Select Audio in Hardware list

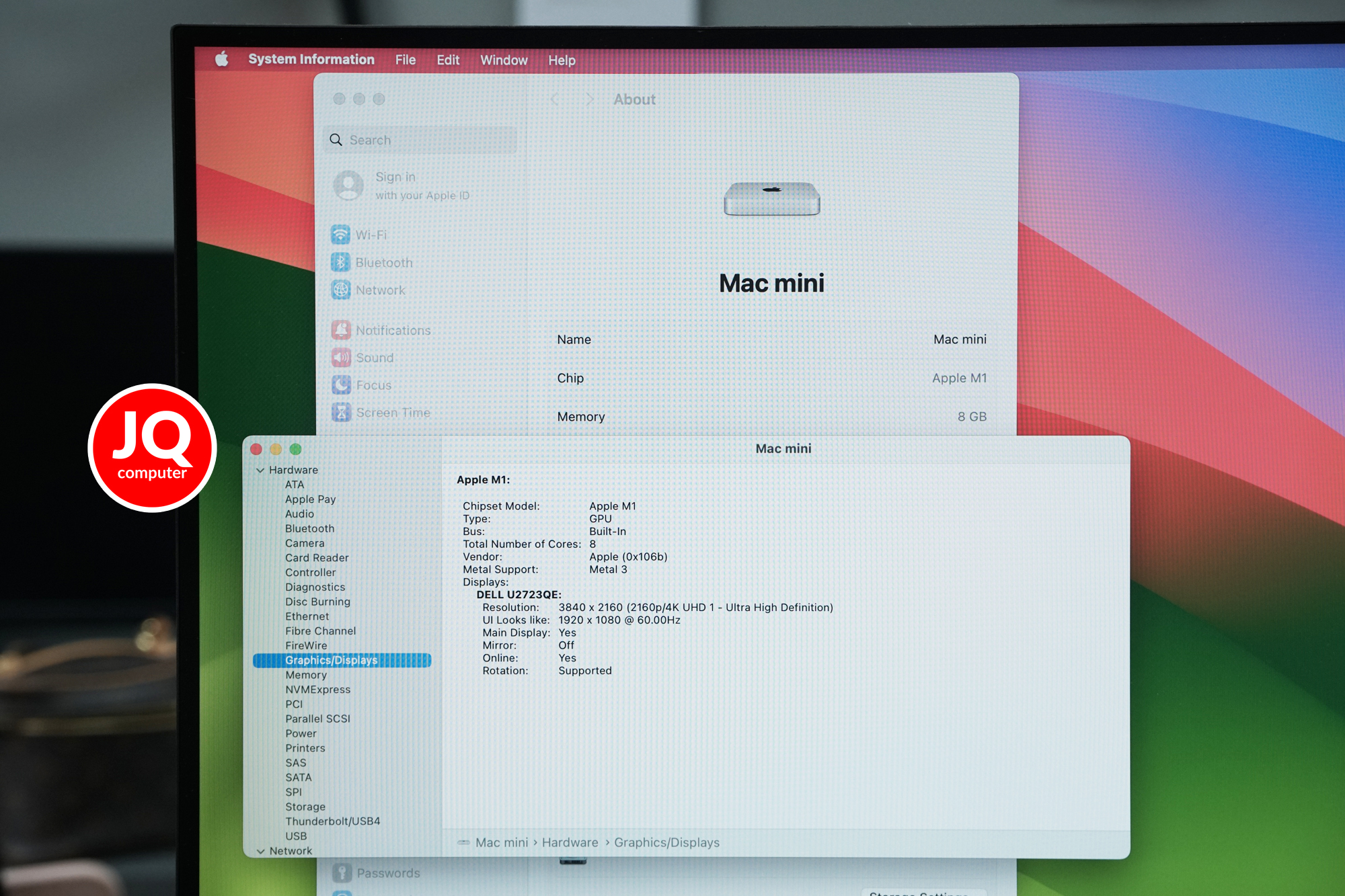[x=299, y=514]
